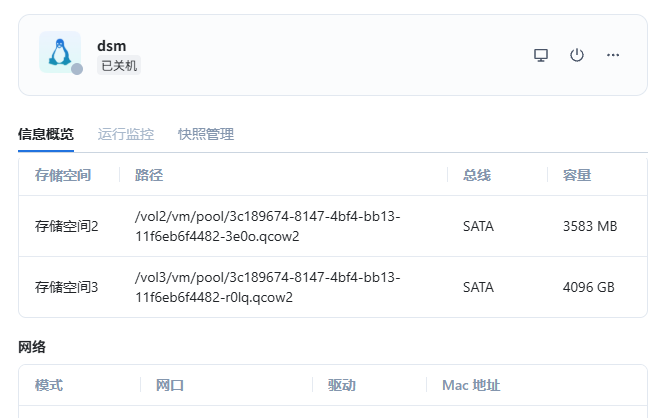Click the 路径 column header
Viewport: 668px width, 418px height.
coord(149,175)
